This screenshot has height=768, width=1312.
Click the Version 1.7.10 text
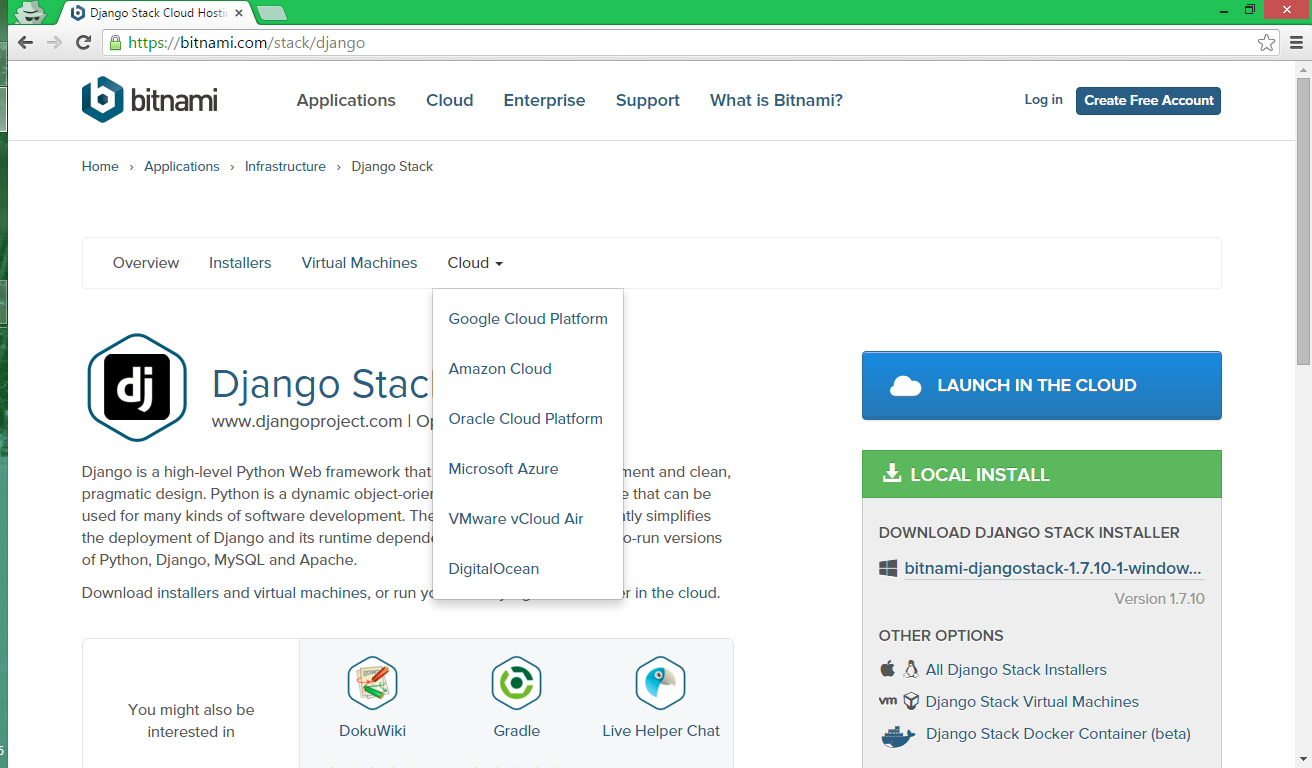[x=1160, y=599]
